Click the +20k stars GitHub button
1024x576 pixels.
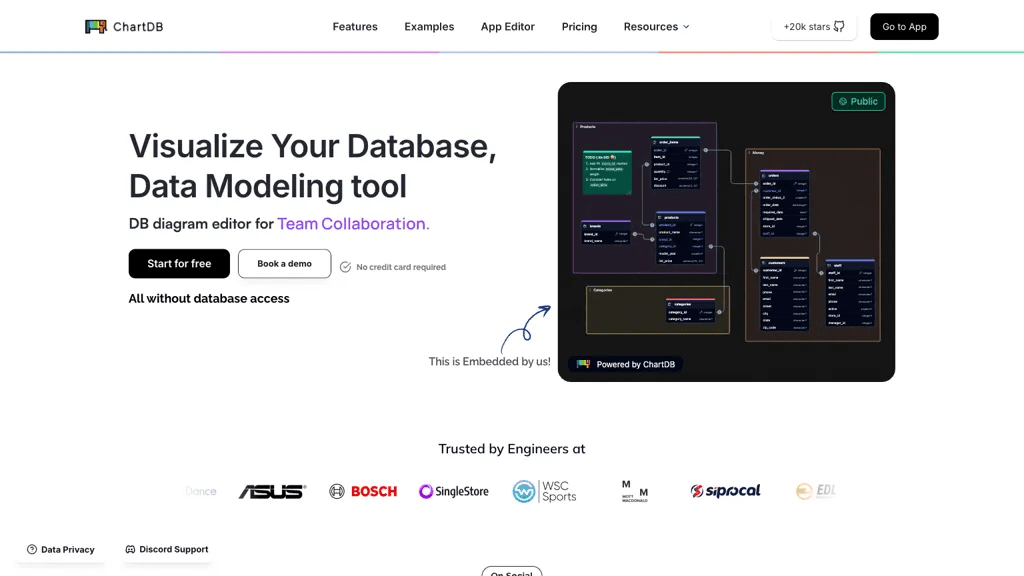(x=814, y=27)
